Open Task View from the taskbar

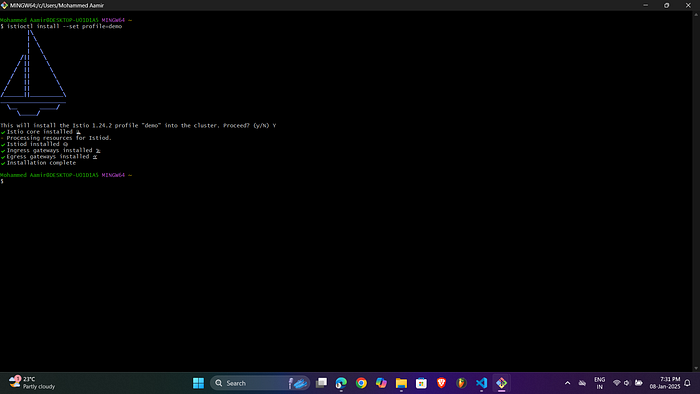point(321,383)
